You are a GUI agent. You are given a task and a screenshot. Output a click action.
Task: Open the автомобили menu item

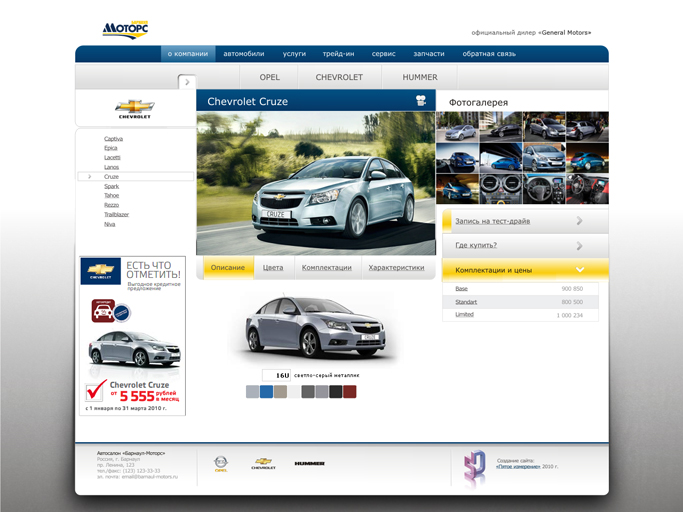click(x=243, y=54)
